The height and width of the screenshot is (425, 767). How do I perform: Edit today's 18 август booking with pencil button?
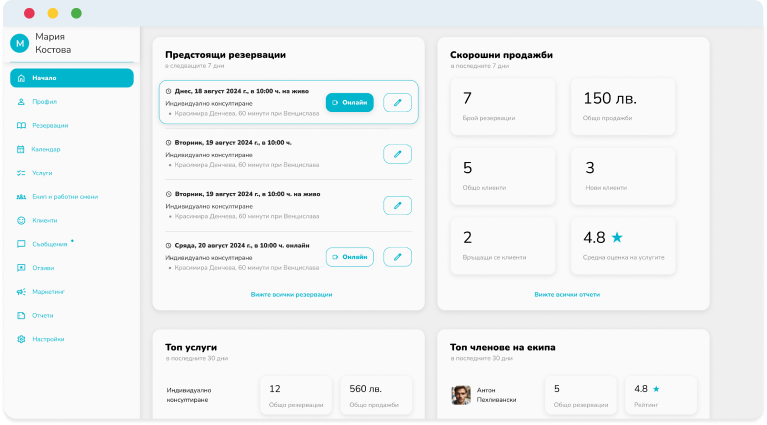[397, 102]
